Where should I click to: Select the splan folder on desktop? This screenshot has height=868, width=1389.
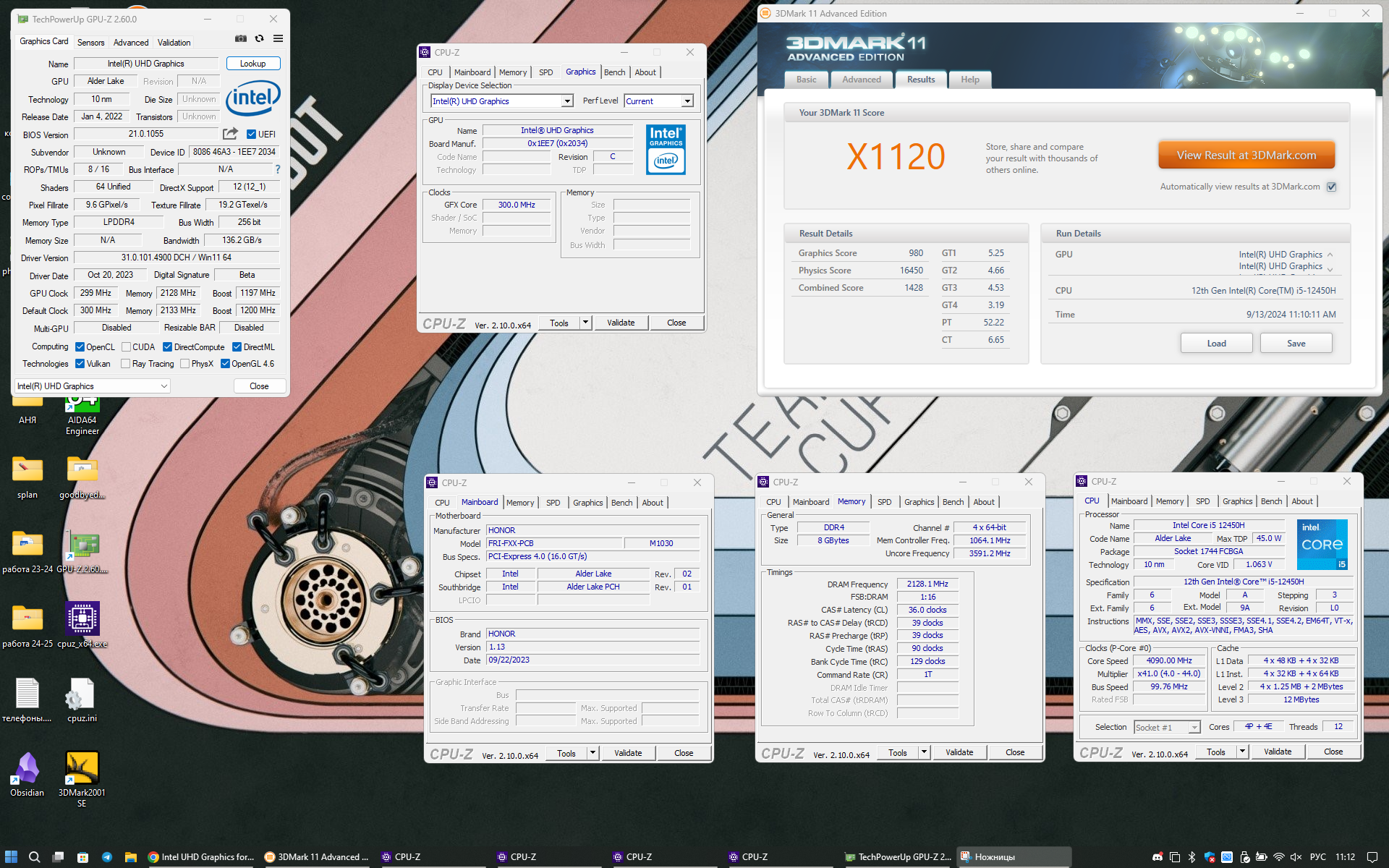pyautogui.click(x=27, y=478)
